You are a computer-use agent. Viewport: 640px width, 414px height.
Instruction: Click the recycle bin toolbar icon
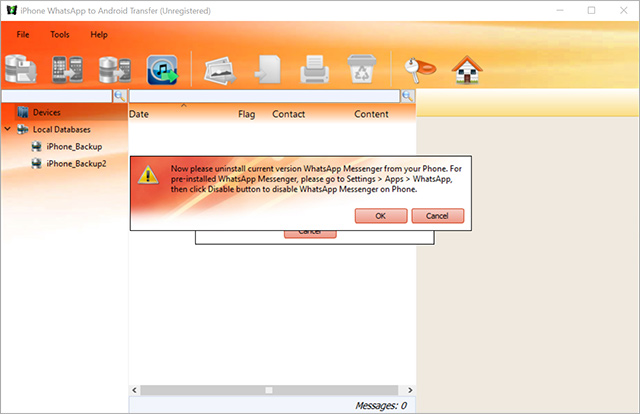pos(361,70)
